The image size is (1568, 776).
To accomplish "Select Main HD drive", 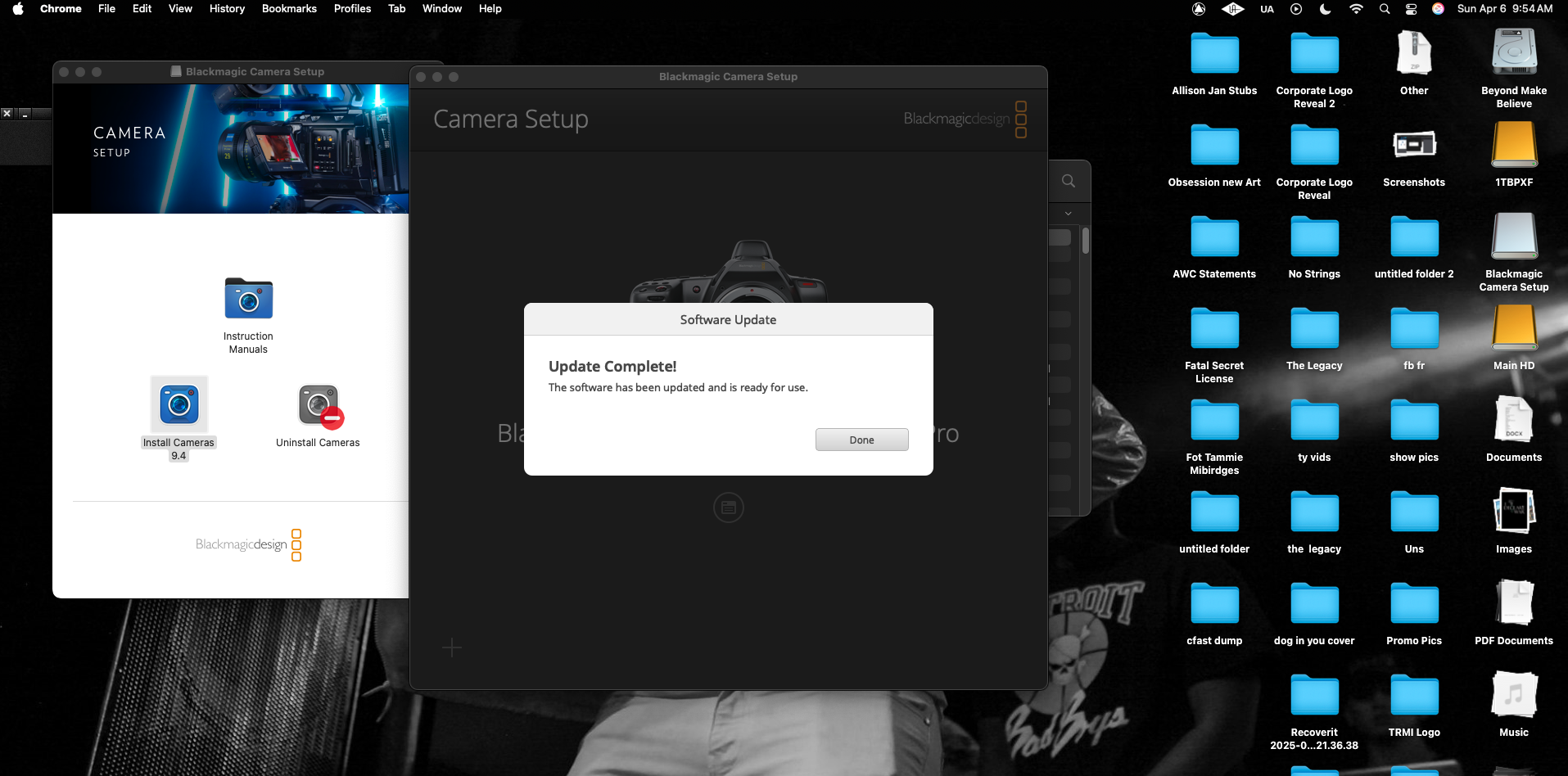I will pos(1514,328).
